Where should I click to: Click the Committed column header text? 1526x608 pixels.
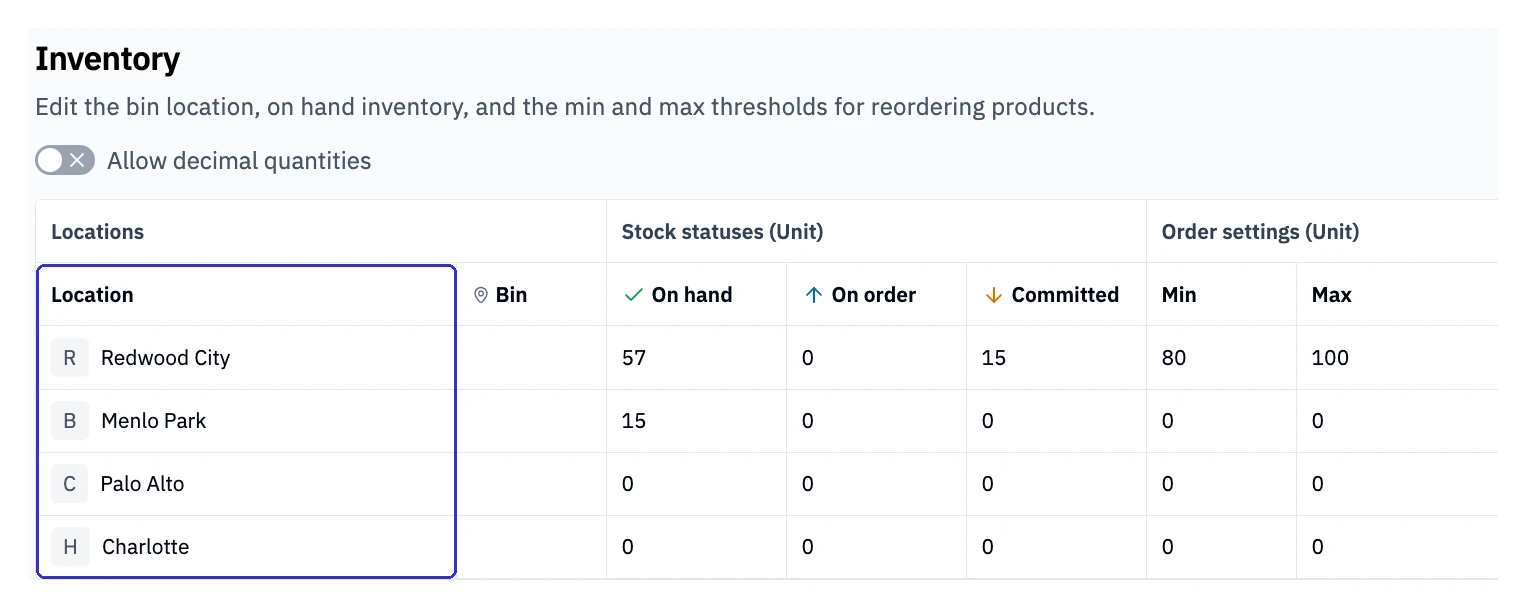tap(1065, 295)
